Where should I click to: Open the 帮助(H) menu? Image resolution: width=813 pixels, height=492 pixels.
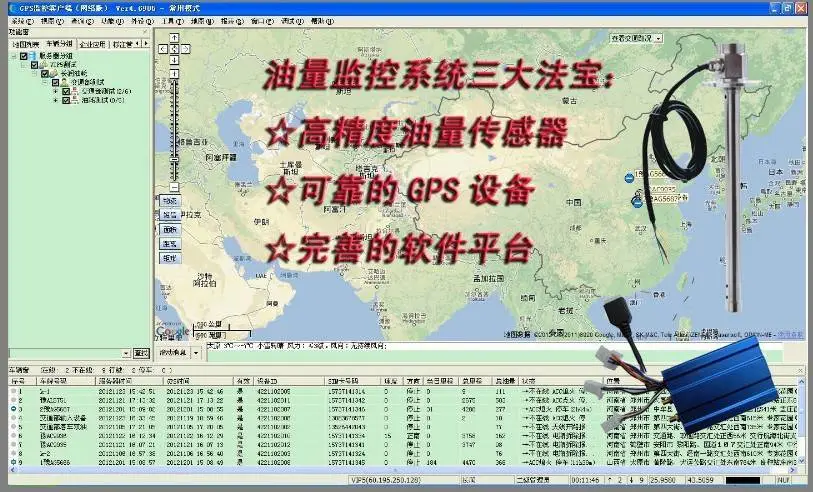[x=322, y=21]
